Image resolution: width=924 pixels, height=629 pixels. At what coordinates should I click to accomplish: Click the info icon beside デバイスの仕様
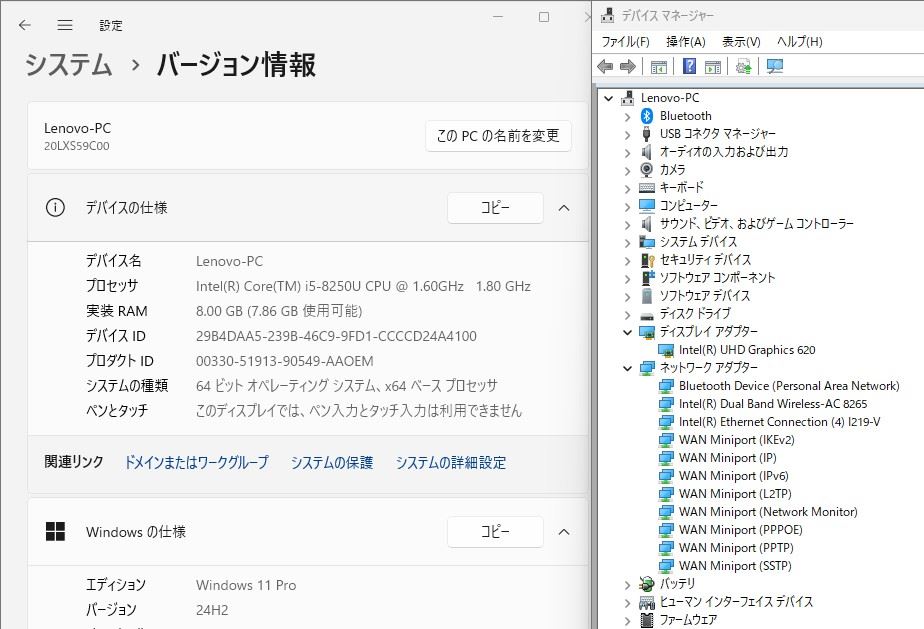click(55, 208)
